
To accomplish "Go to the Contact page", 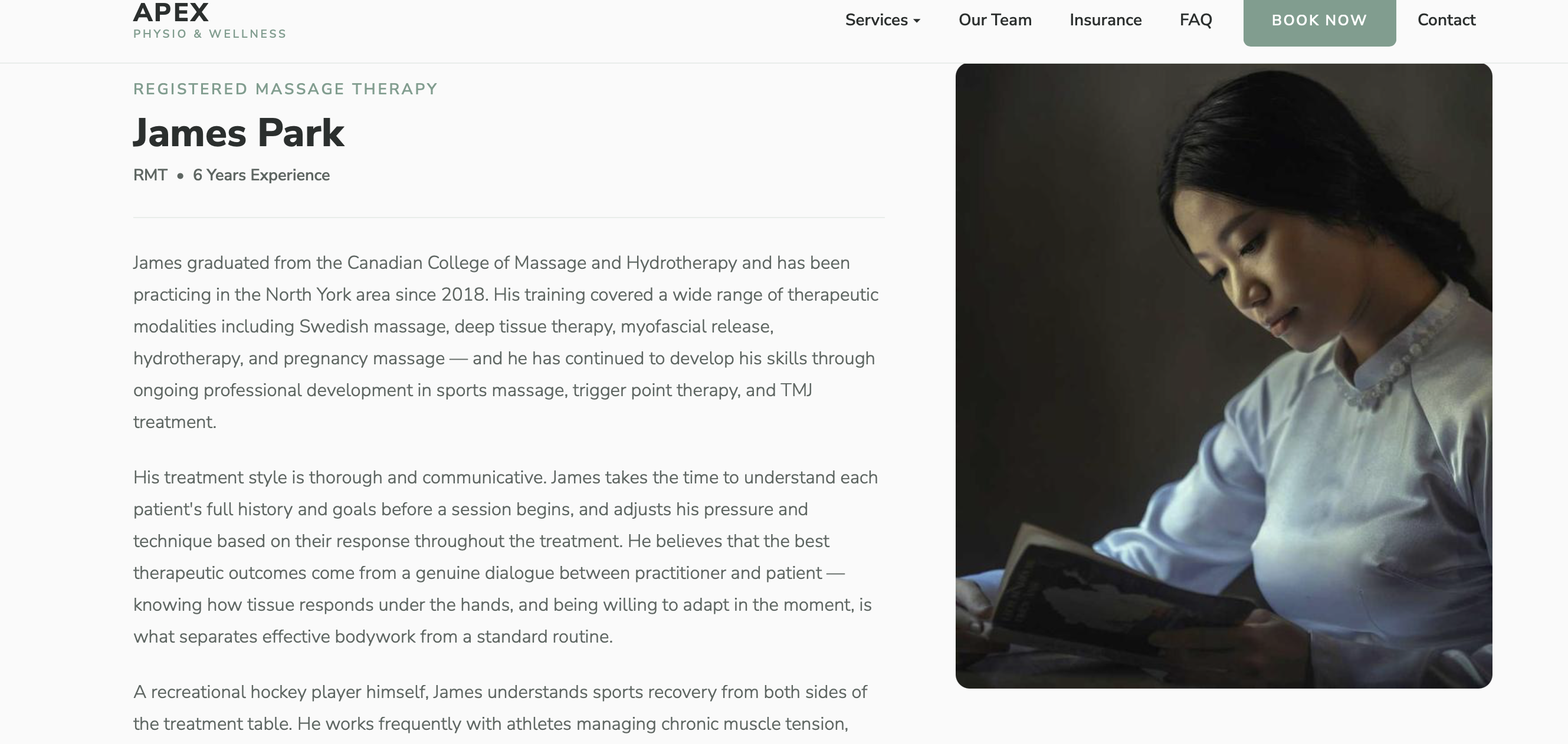I will pos(1446,20).
